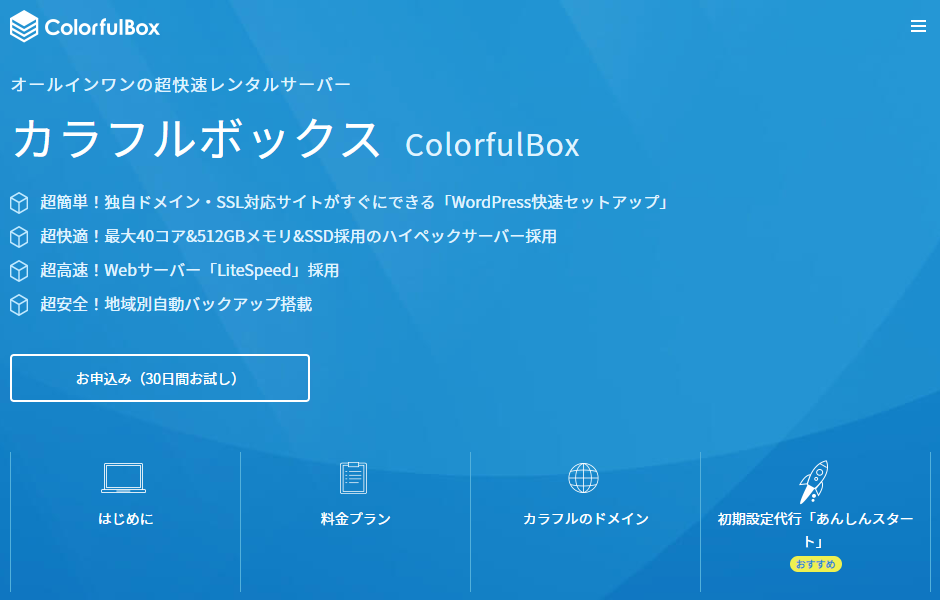Image resolution: width=940 pixels, height=600 pixels.
Task: Open the hamburger menu icon
Action: [x=918, y=26]
